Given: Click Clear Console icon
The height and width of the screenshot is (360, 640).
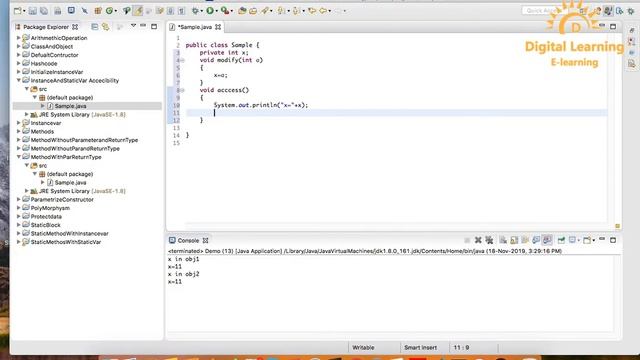Looking at the screenshot, I should tap(503, 240).
